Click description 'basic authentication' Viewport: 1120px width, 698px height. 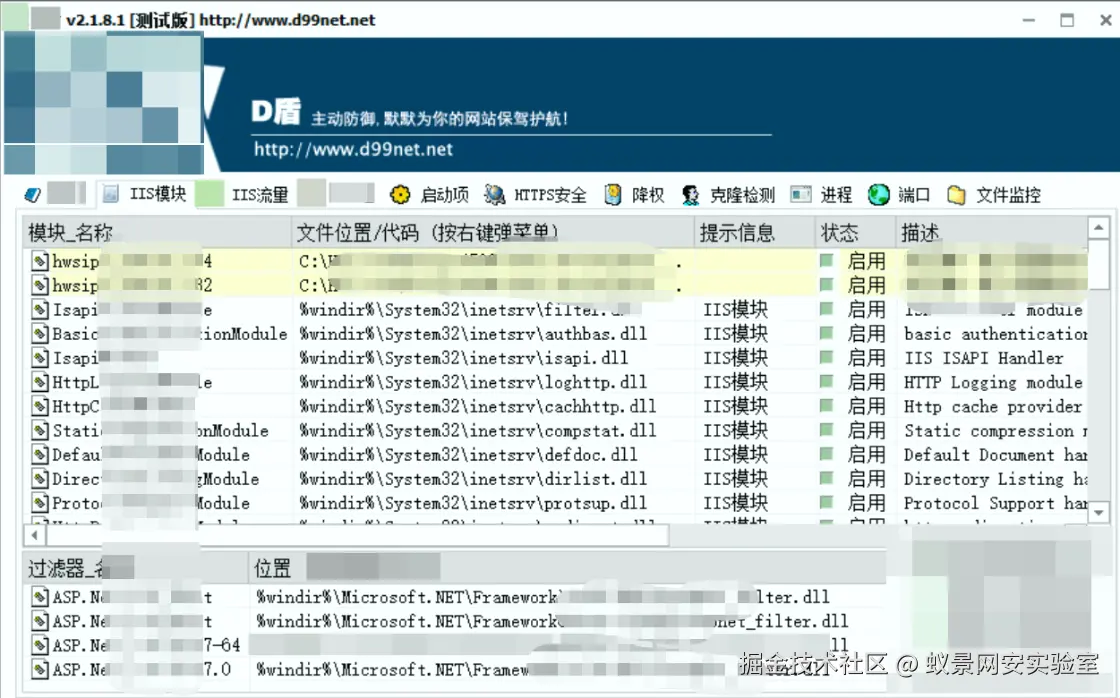point(996,334)
